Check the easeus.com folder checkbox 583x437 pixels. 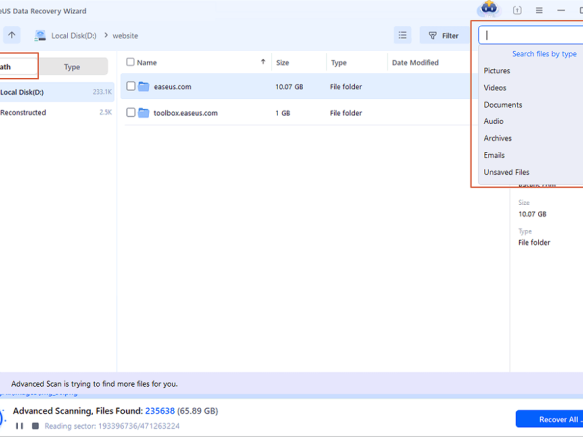tap(131, 86)
